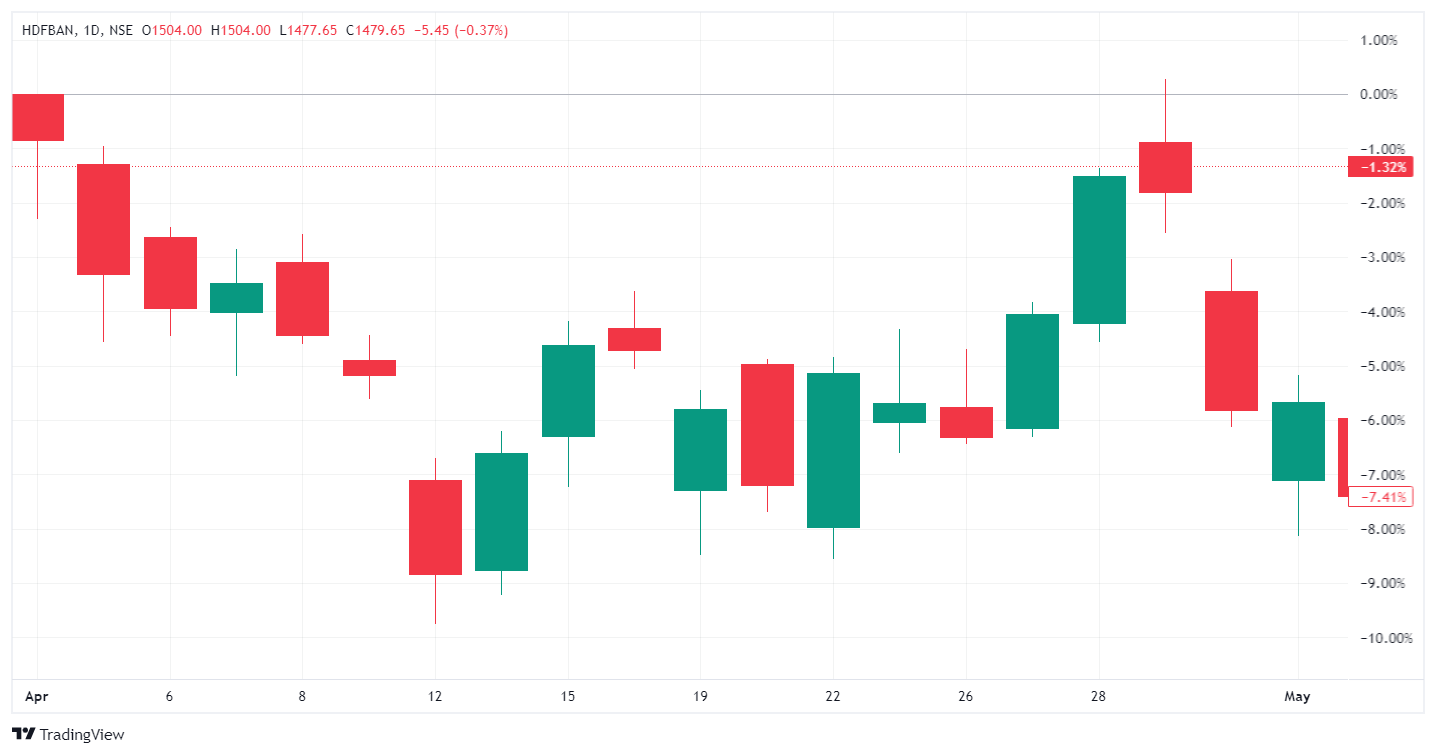Image resolution: width=1436 pixels, height=755 pixels.
Task: Select the red candle above date 12
Action: point(435,527)
